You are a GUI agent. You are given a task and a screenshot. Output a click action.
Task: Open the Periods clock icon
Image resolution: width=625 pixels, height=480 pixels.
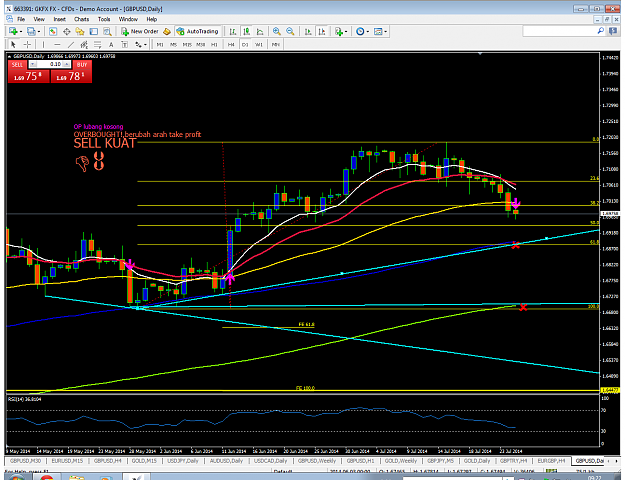[x=360, y=31]
